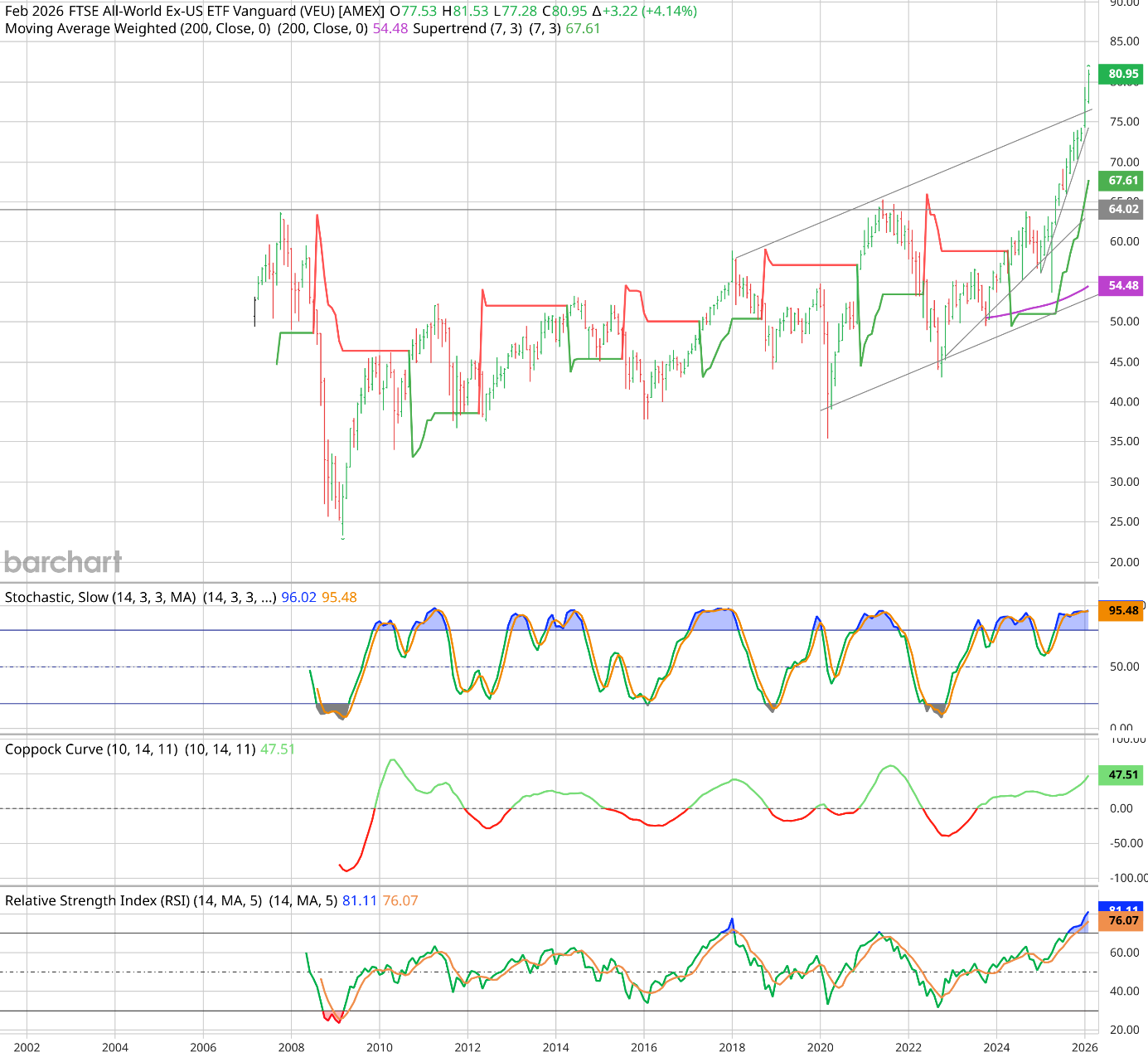Click the barchart watermark logo
This screenshot has height=1062, width=1148.
point(62,562)
